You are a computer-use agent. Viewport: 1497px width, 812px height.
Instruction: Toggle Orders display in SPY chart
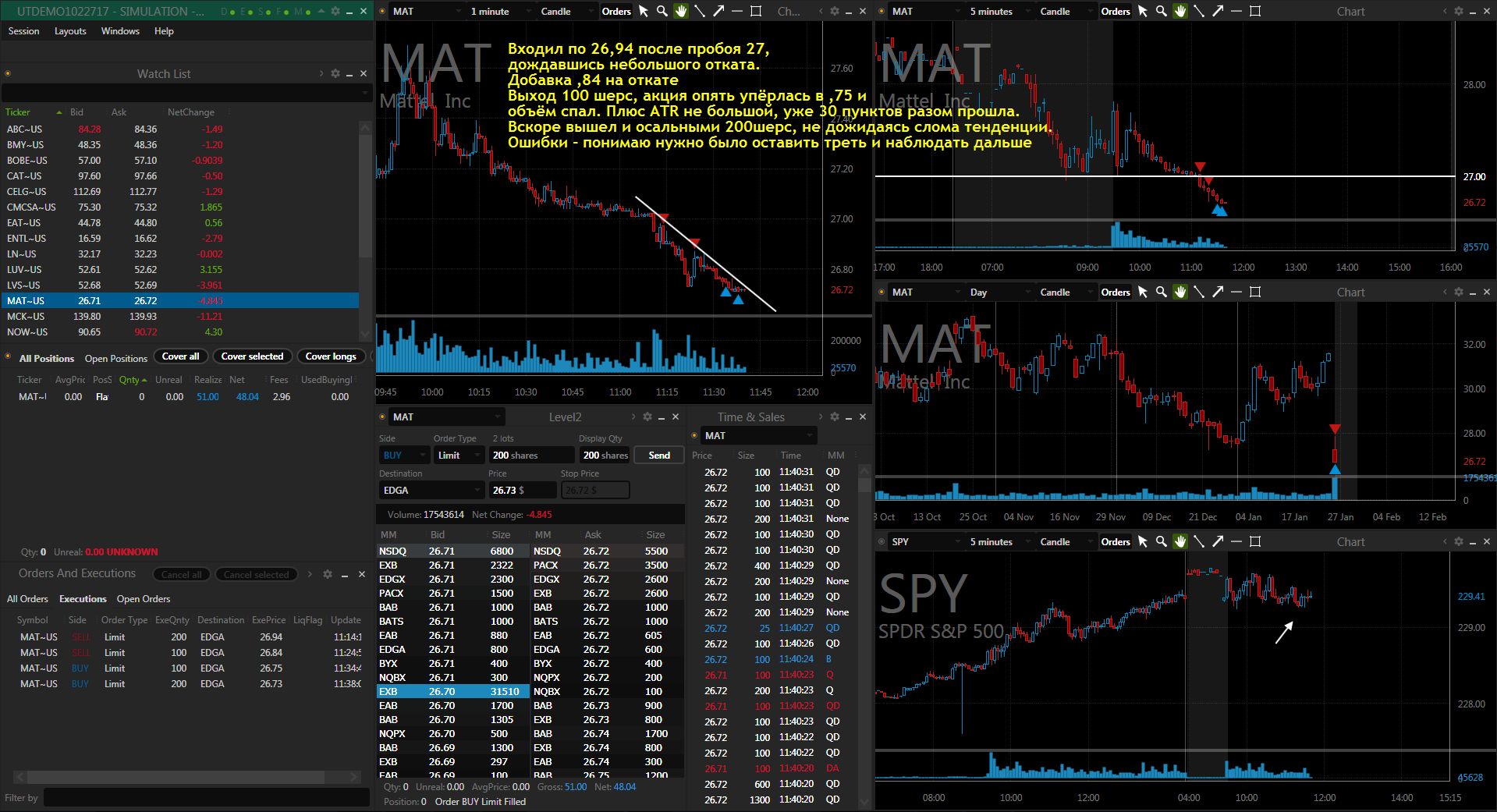[1115, 541]
